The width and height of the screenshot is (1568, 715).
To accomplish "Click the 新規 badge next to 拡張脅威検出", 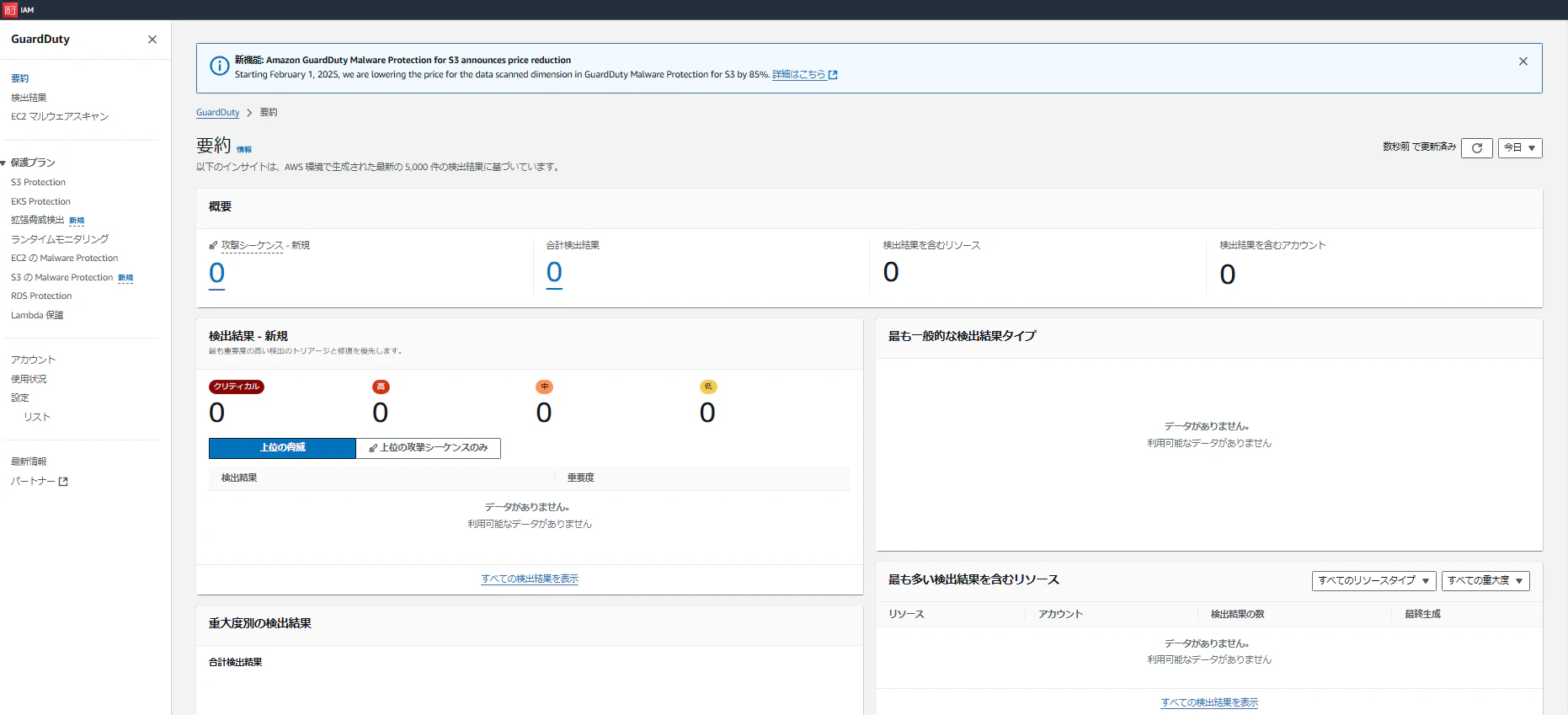I will click(x=77, y=221).
